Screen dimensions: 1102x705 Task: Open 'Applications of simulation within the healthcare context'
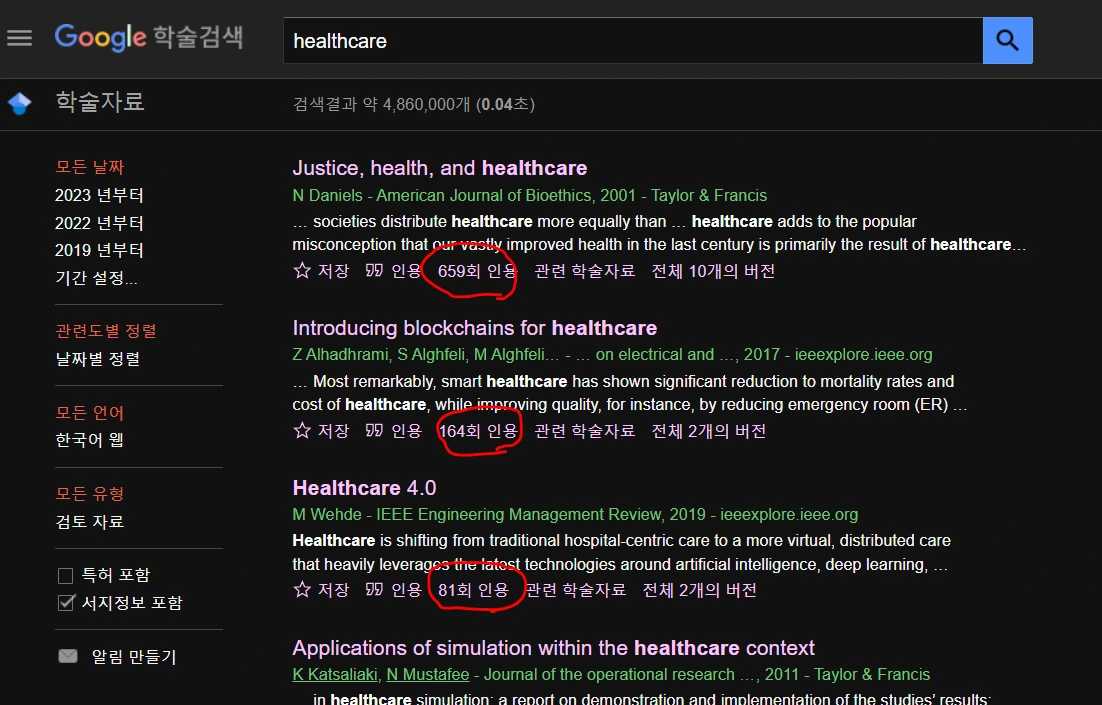pyautogui.click(x=553, y=648)
